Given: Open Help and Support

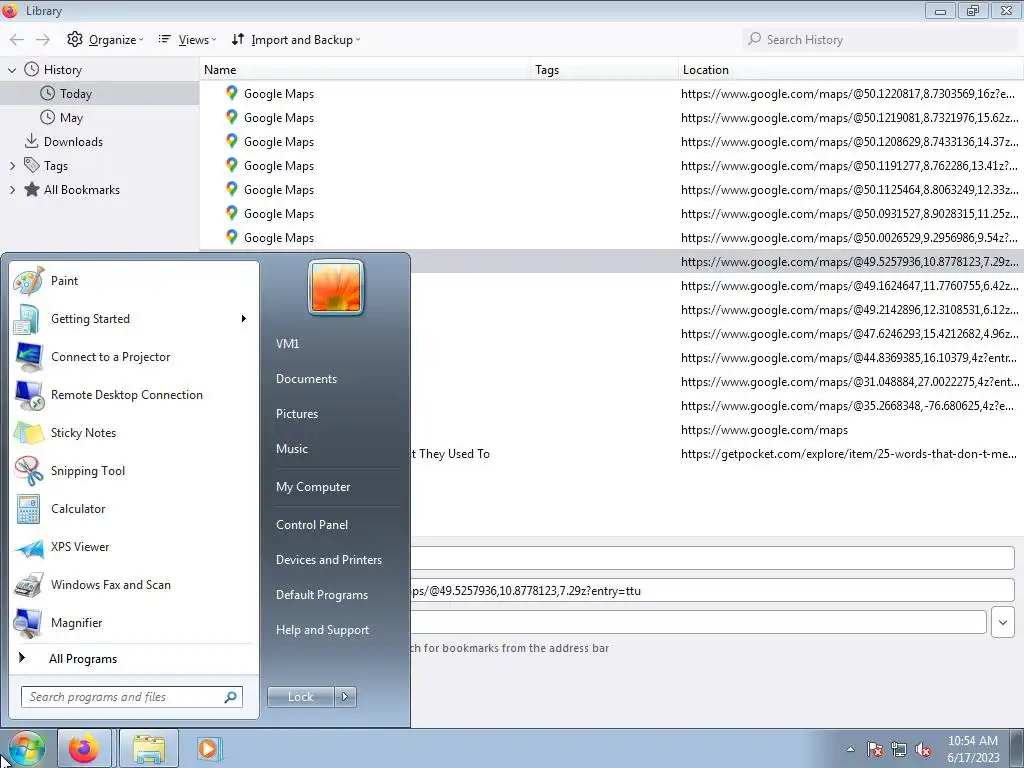Looking at the screenshot, I should click(x=322, y=630).
